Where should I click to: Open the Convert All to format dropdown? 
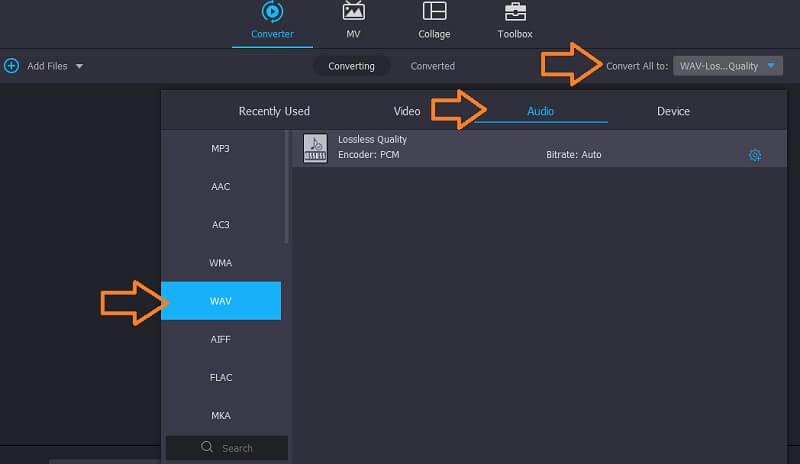pos(728,66)
